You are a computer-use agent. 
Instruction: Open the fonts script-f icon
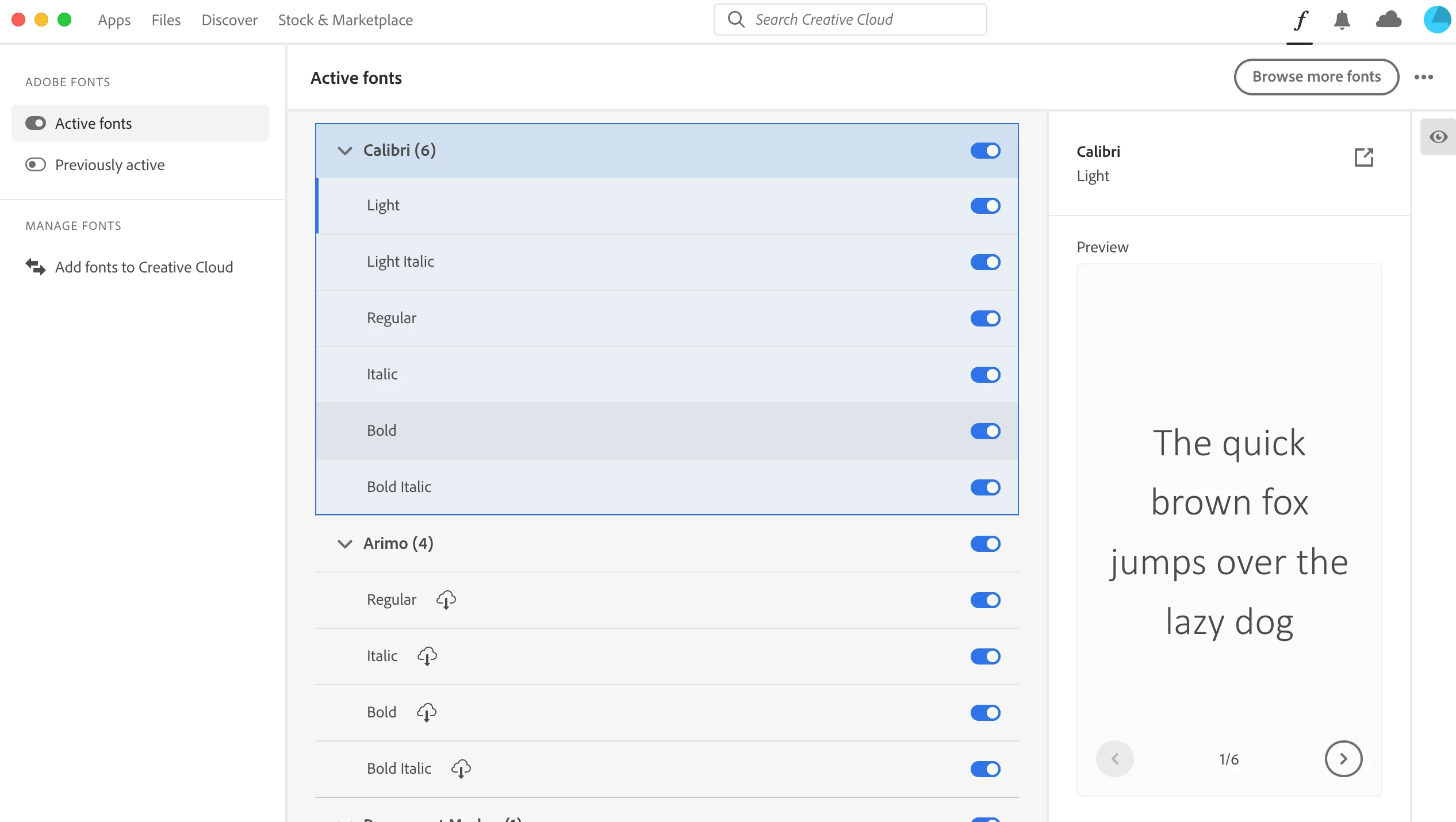1300,21
